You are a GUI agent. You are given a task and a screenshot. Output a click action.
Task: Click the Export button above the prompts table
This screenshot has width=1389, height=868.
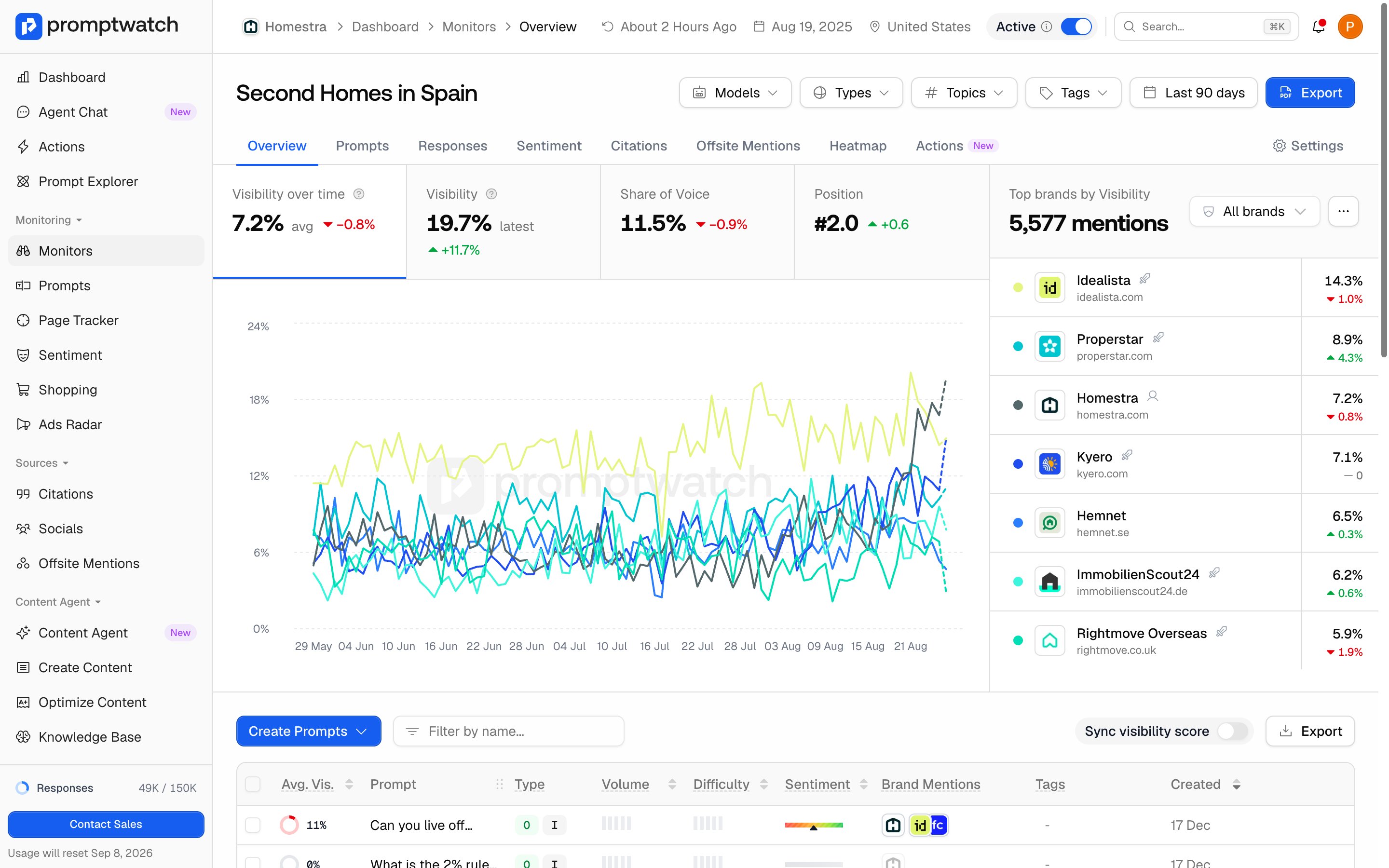(x=1310, y=731)
